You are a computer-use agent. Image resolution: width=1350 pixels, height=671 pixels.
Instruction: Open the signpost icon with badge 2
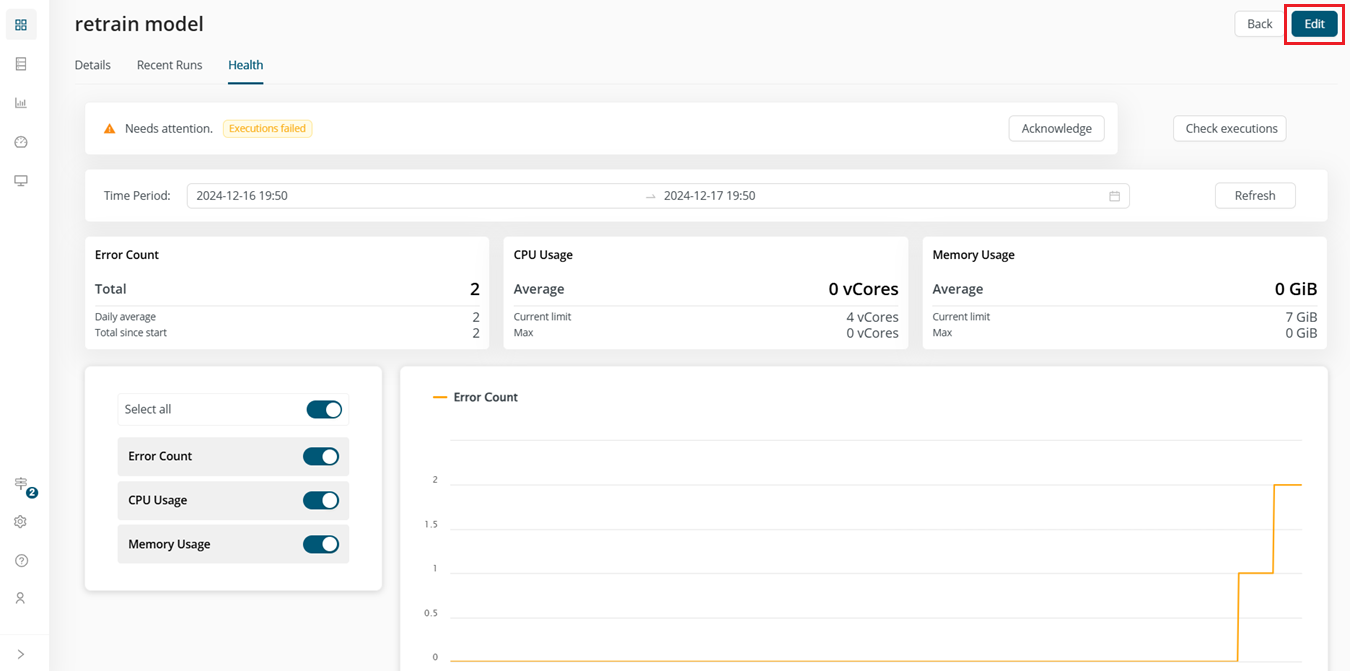pos(21,484)
